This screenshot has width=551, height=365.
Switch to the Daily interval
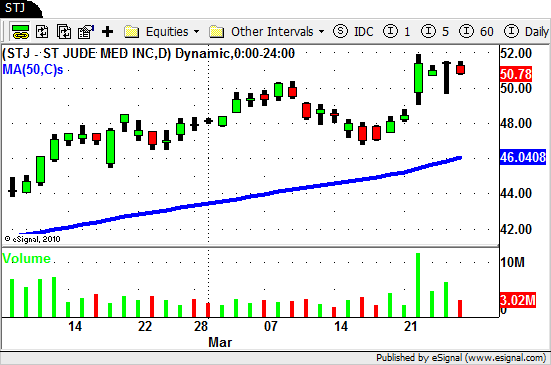[526, 32]
